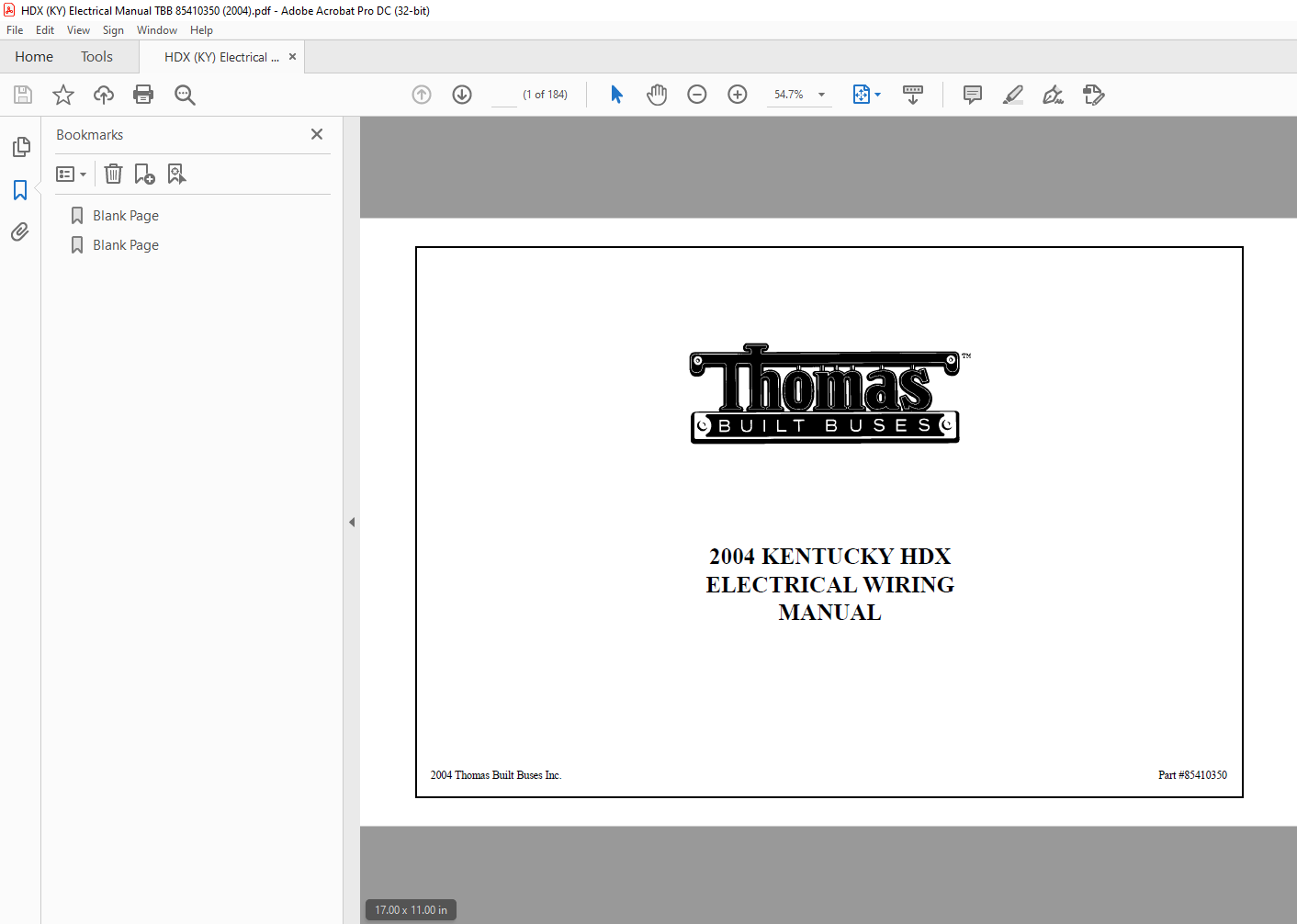Switch to the Tools tab
Viewport: 1297px width, 924px height.
(x=96, y=57)
